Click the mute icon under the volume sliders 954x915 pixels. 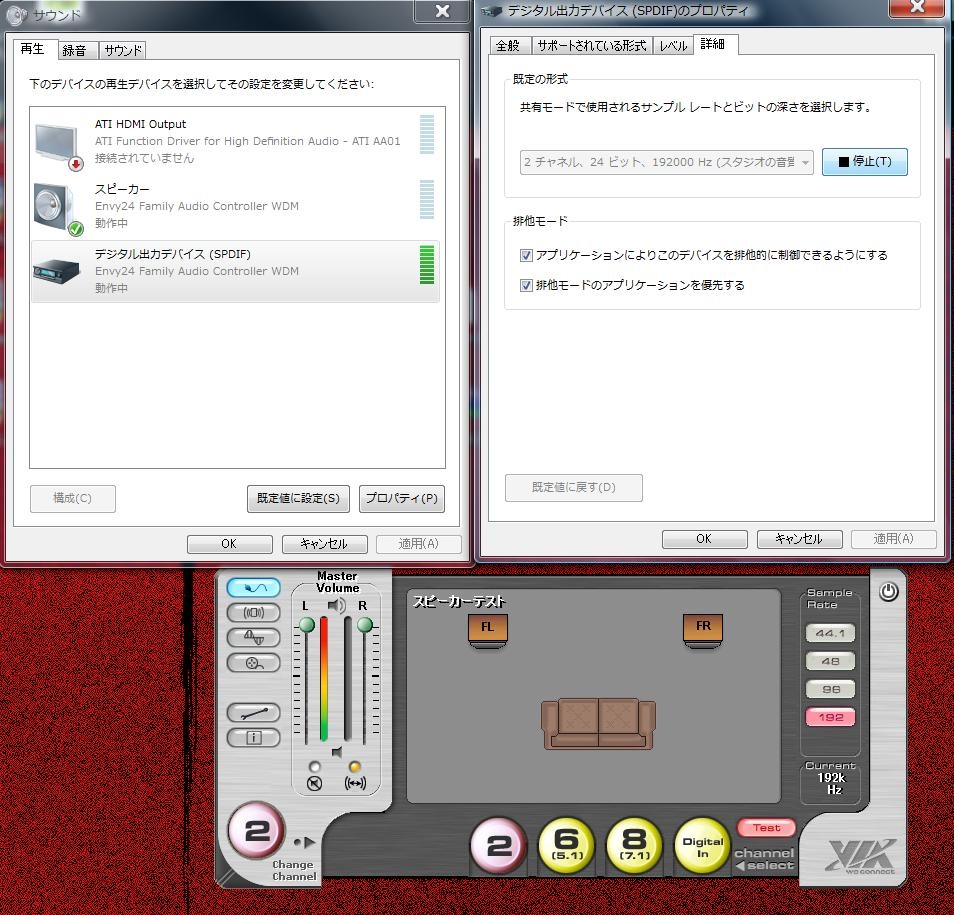pyautogui.click(x=315, y=784)
